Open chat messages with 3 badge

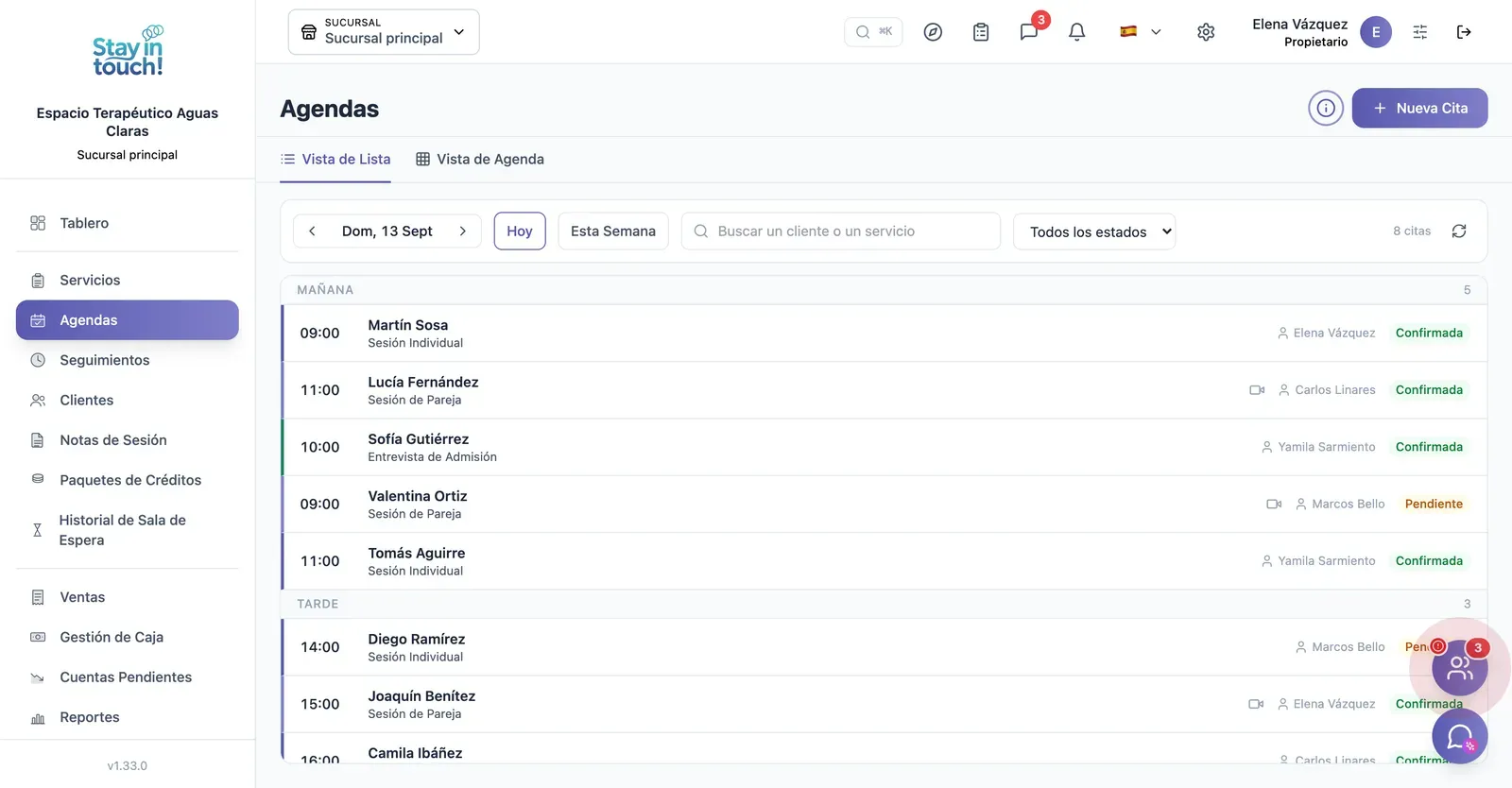(1030, 31)
